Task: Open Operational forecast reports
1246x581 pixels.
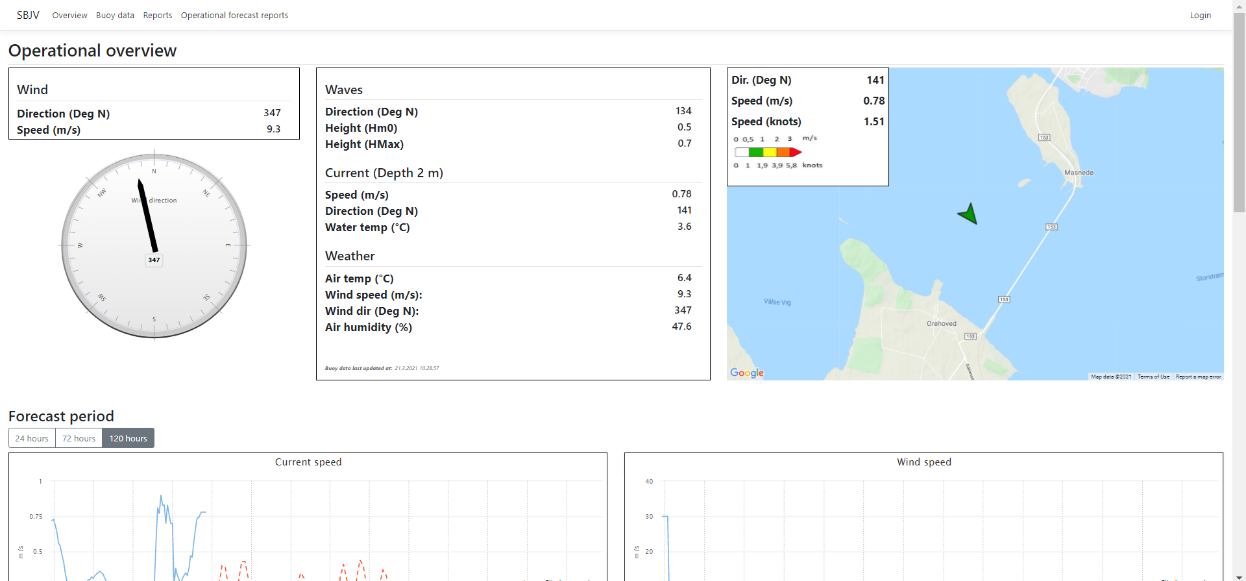Action: [x=234, y=15]
